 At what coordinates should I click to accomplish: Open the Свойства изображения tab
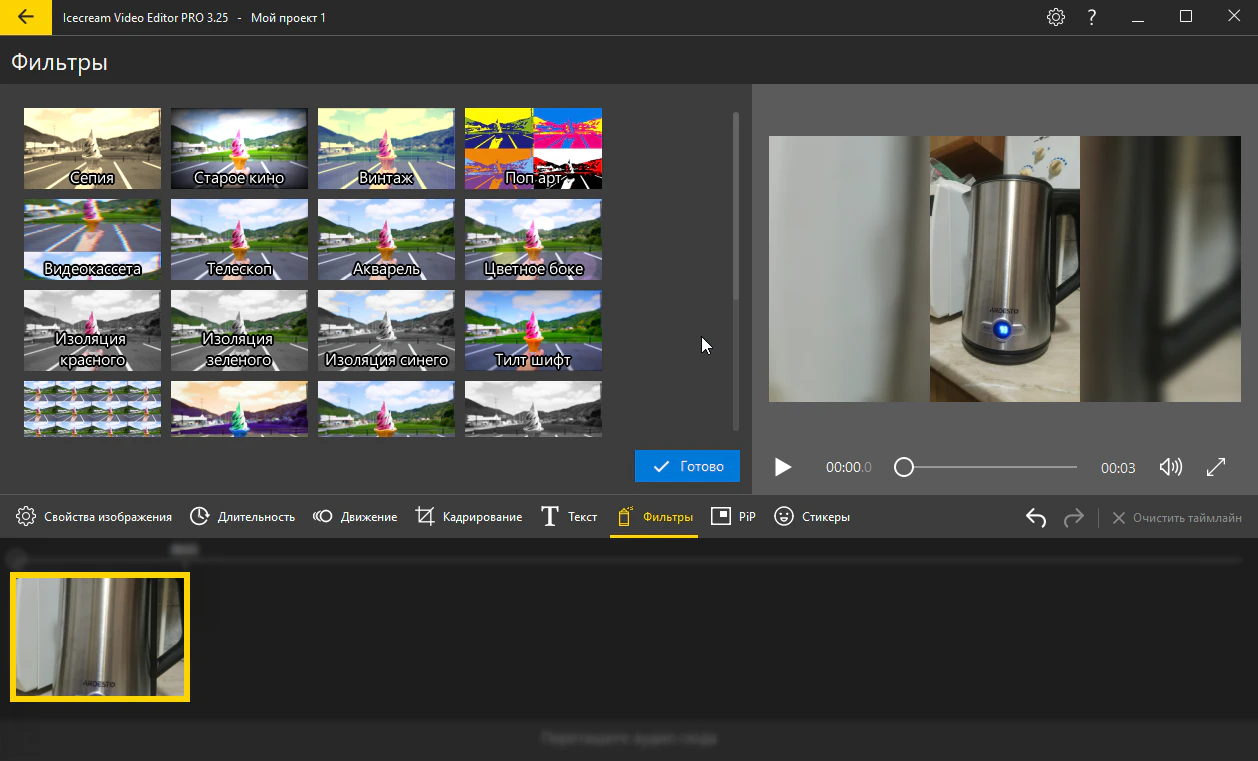[94, 517]
